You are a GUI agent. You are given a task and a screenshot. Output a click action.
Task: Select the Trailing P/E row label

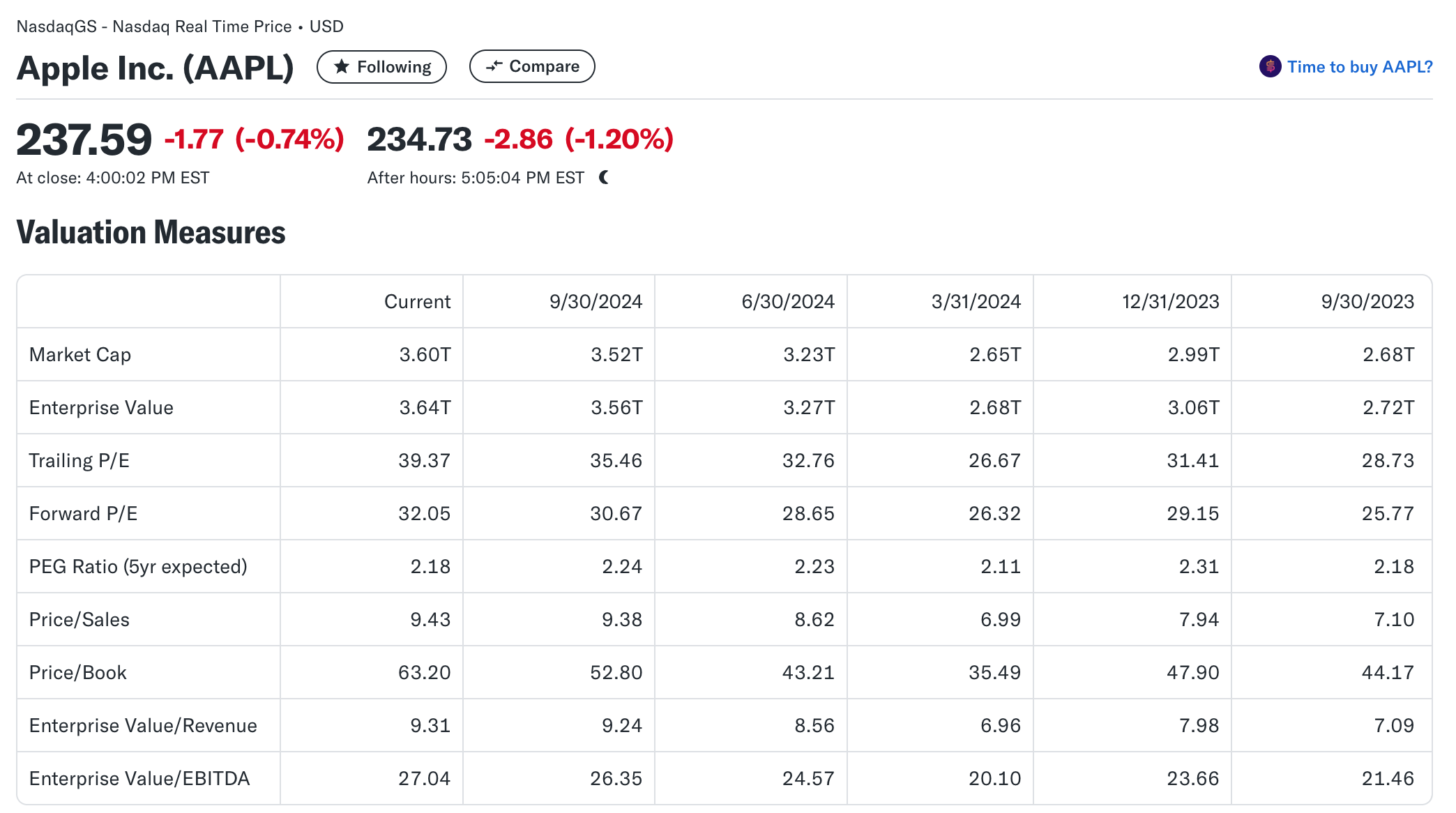(79, 461)
